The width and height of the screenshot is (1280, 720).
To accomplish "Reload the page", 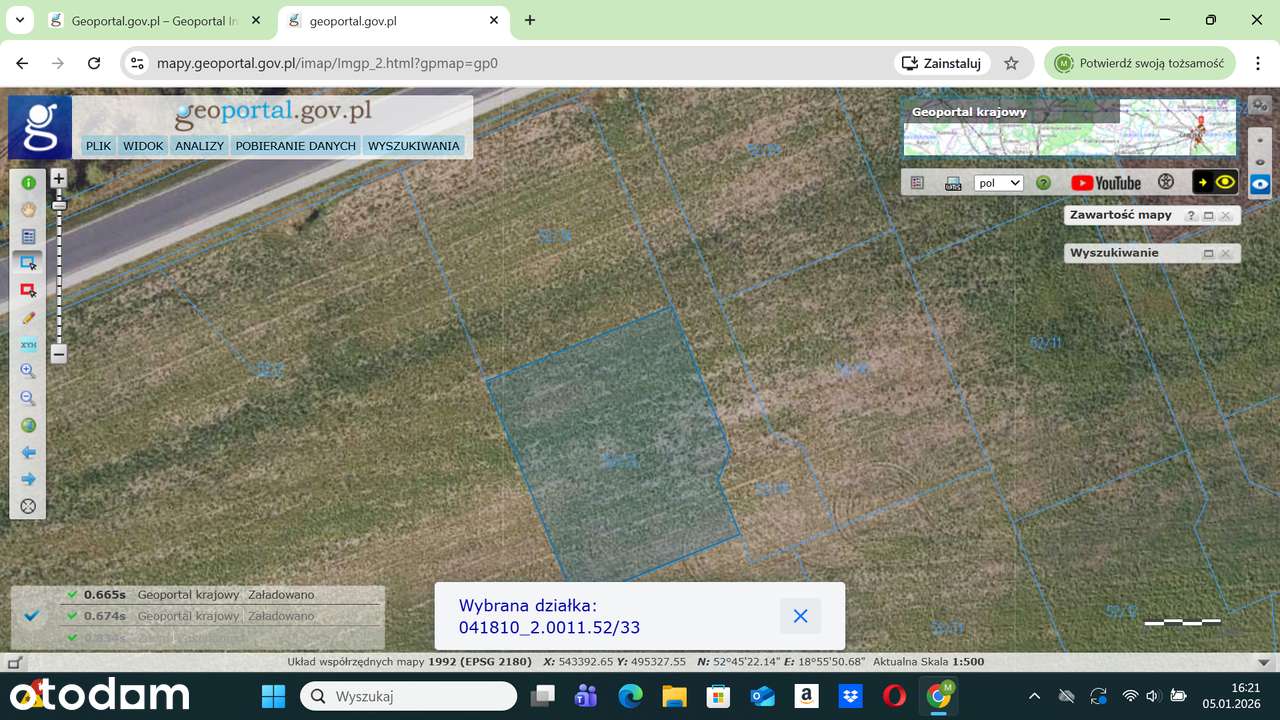I will tap(94, 63).
